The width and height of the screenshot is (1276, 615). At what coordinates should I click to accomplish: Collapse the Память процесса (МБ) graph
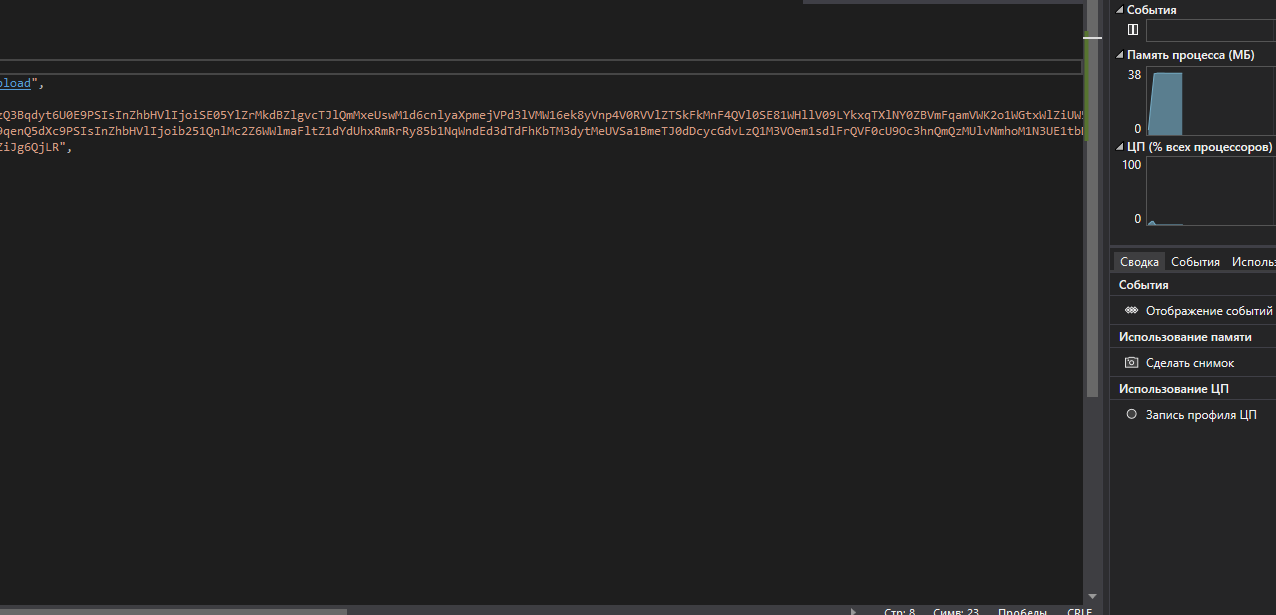point(1120,56)
